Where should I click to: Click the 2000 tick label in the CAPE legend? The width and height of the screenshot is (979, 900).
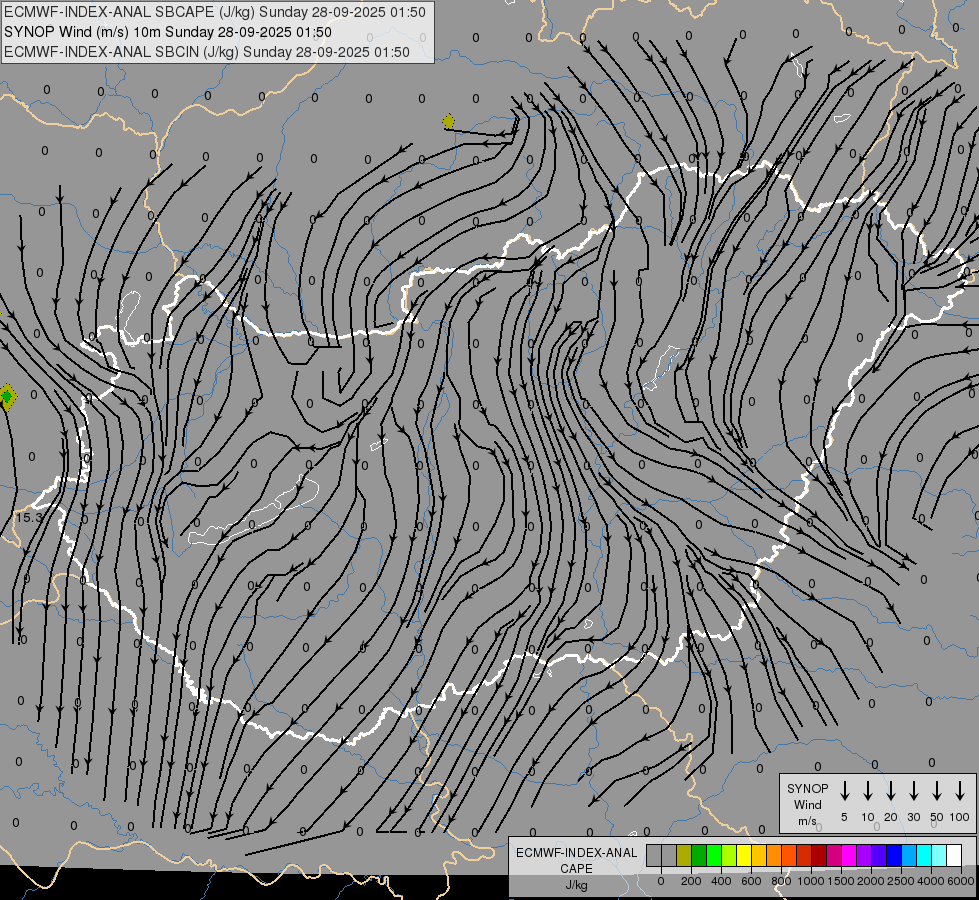[870, 881]
